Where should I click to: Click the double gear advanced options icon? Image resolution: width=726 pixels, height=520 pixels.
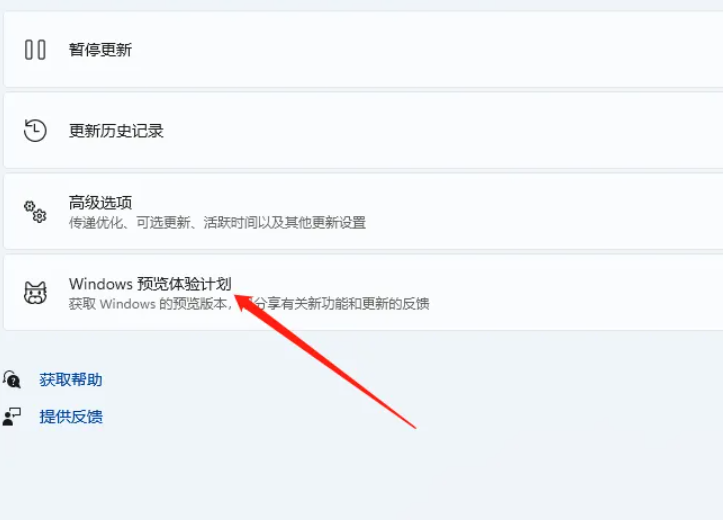(35, 212)
